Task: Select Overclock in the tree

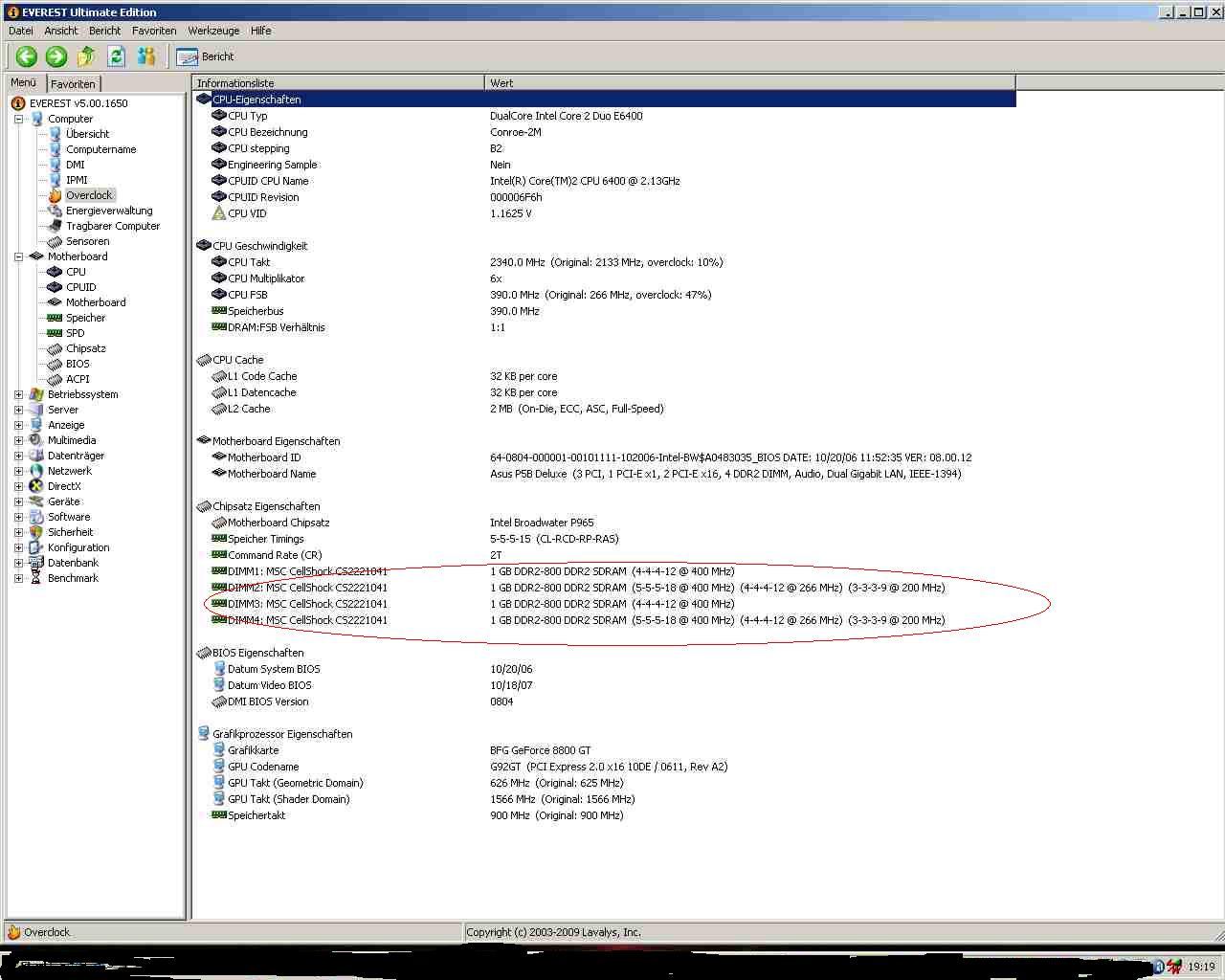Action: [89, 195]
